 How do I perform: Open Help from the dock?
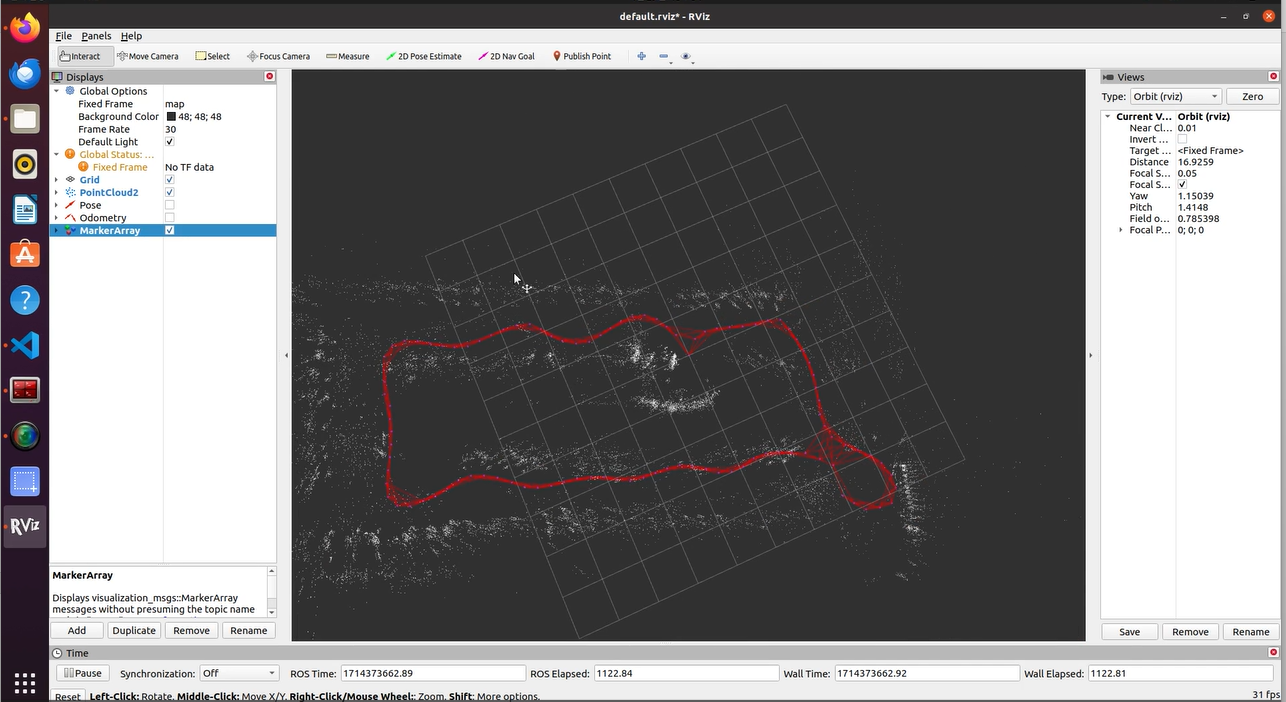coord(25,299)
